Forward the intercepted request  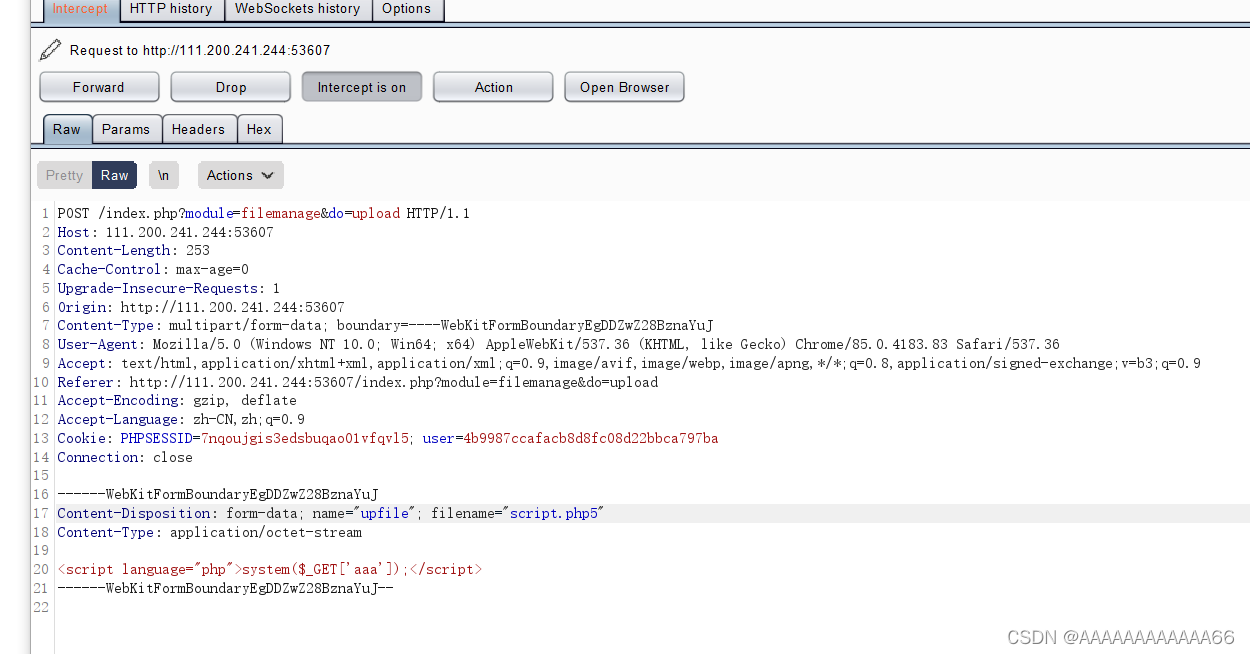[x=99, y=87]
